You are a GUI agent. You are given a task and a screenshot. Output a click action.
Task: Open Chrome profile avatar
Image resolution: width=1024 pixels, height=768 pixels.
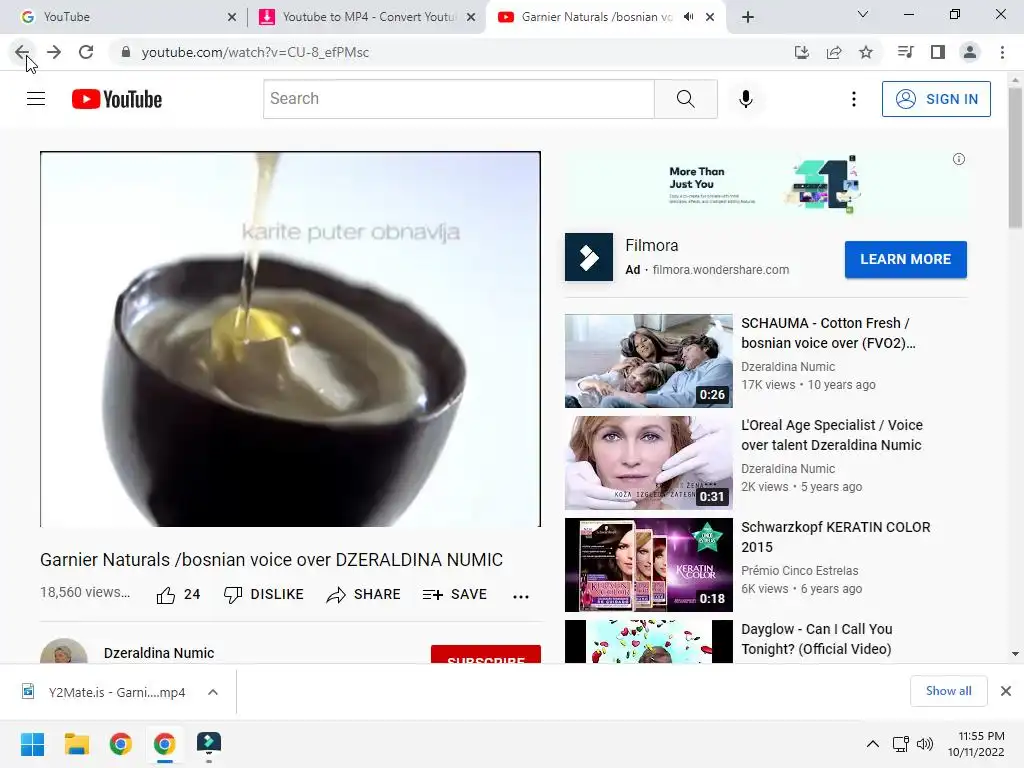(x=970, y=52)
